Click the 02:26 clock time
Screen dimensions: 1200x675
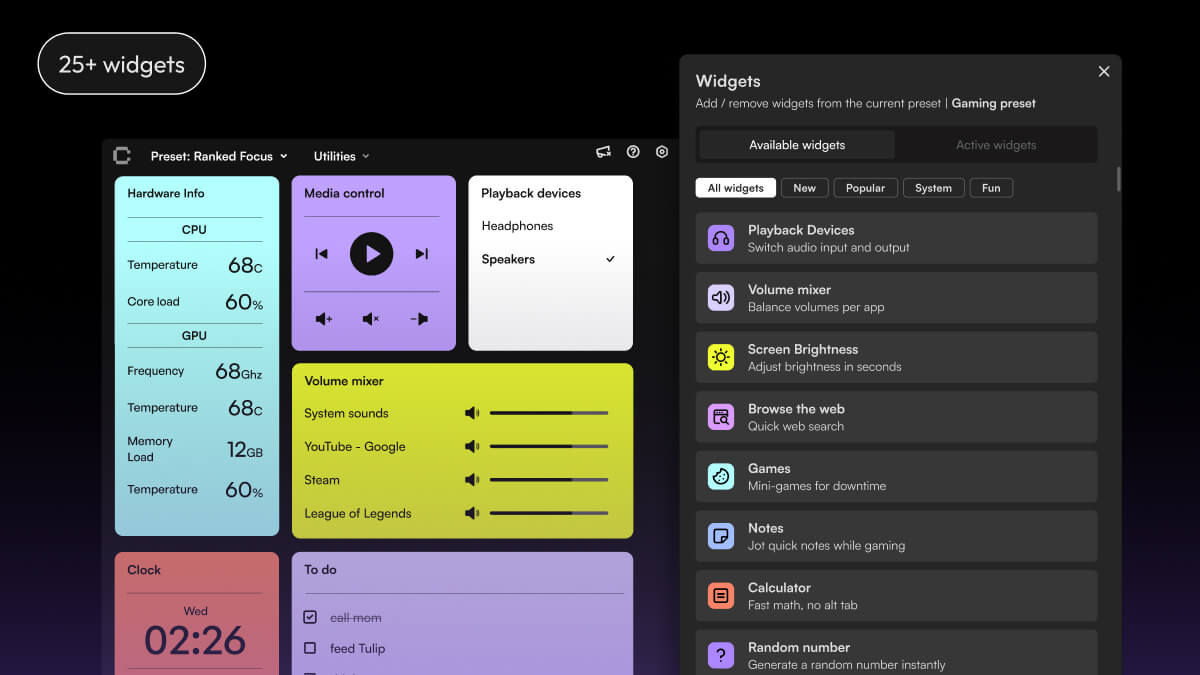(196, 640)
